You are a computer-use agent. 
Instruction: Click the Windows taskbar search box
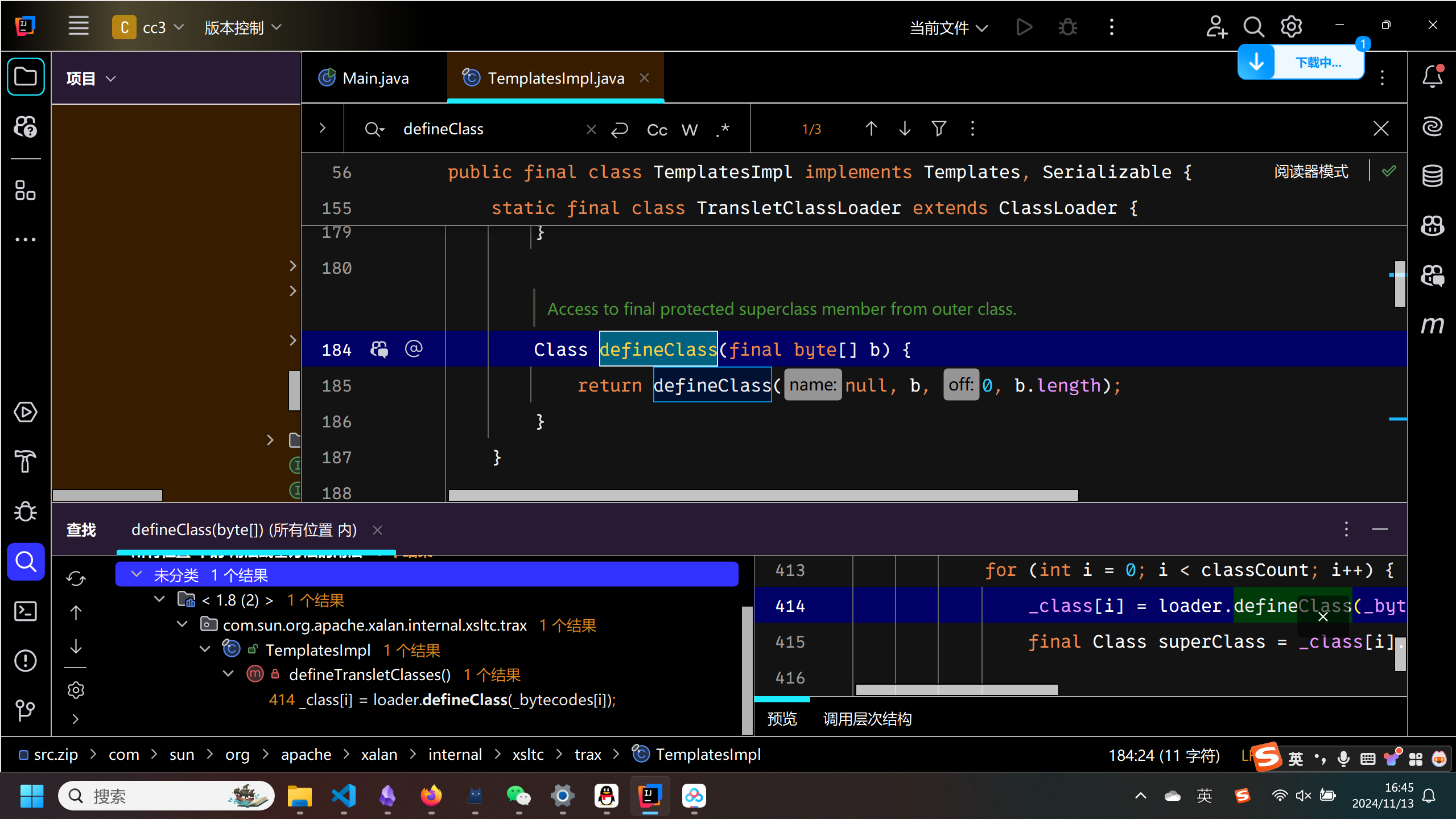click(166, 796)
